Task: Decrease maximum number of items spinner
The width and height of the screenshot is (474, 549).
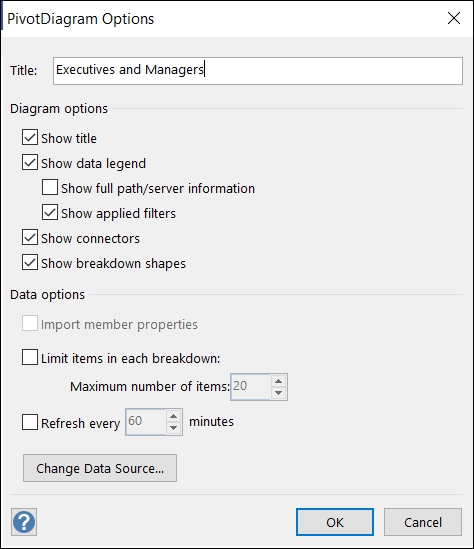Action: point(279,393)
